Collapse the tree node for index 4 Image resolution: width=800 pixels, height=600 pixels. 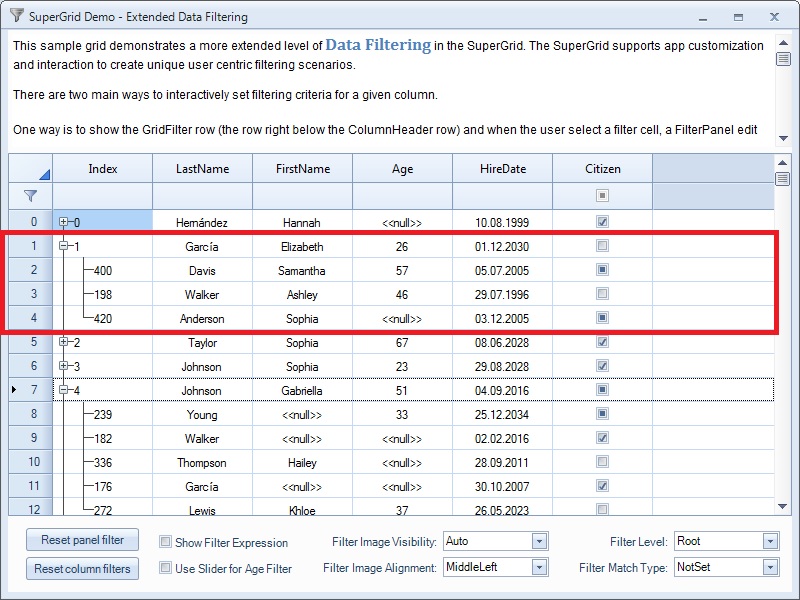pyautogui.click(x=65, y=390)
